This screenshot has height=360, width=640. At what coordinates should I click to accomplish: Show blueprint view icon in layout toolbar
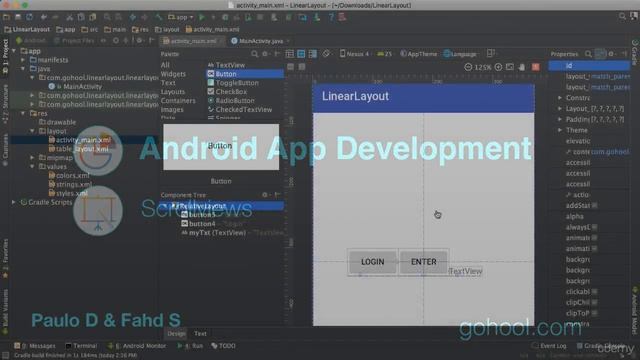click(x=301, y=54)
